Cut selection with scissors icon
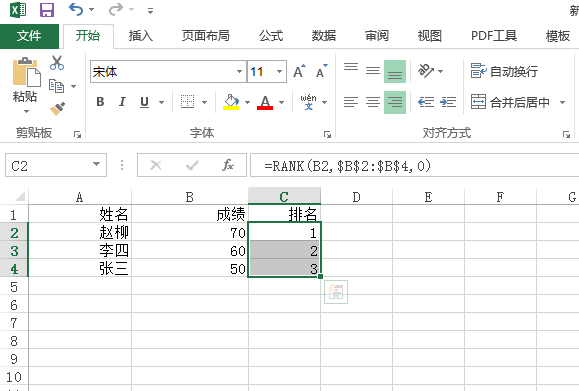This screenshot has height=391, width=579. pyautogui.click(x=57, y=63)
